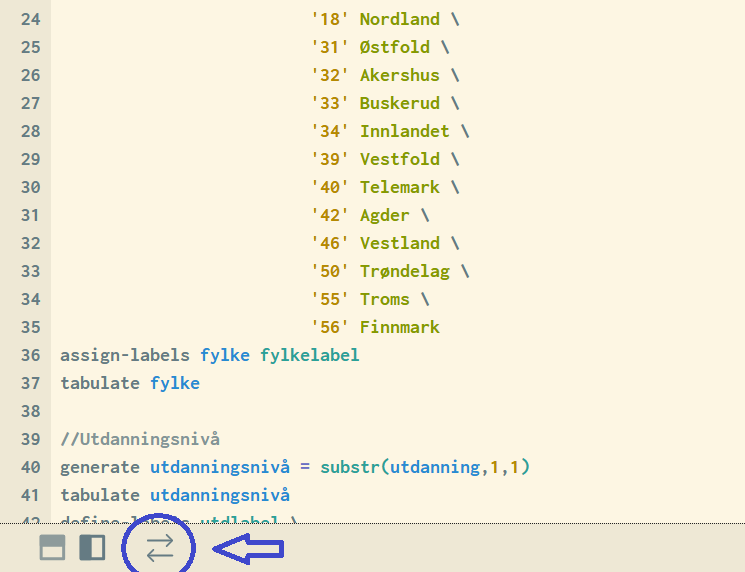Screen dimensions: 745x572
Task: Click the word fylkelabel on line 36
Action: [x=309, y=355]
